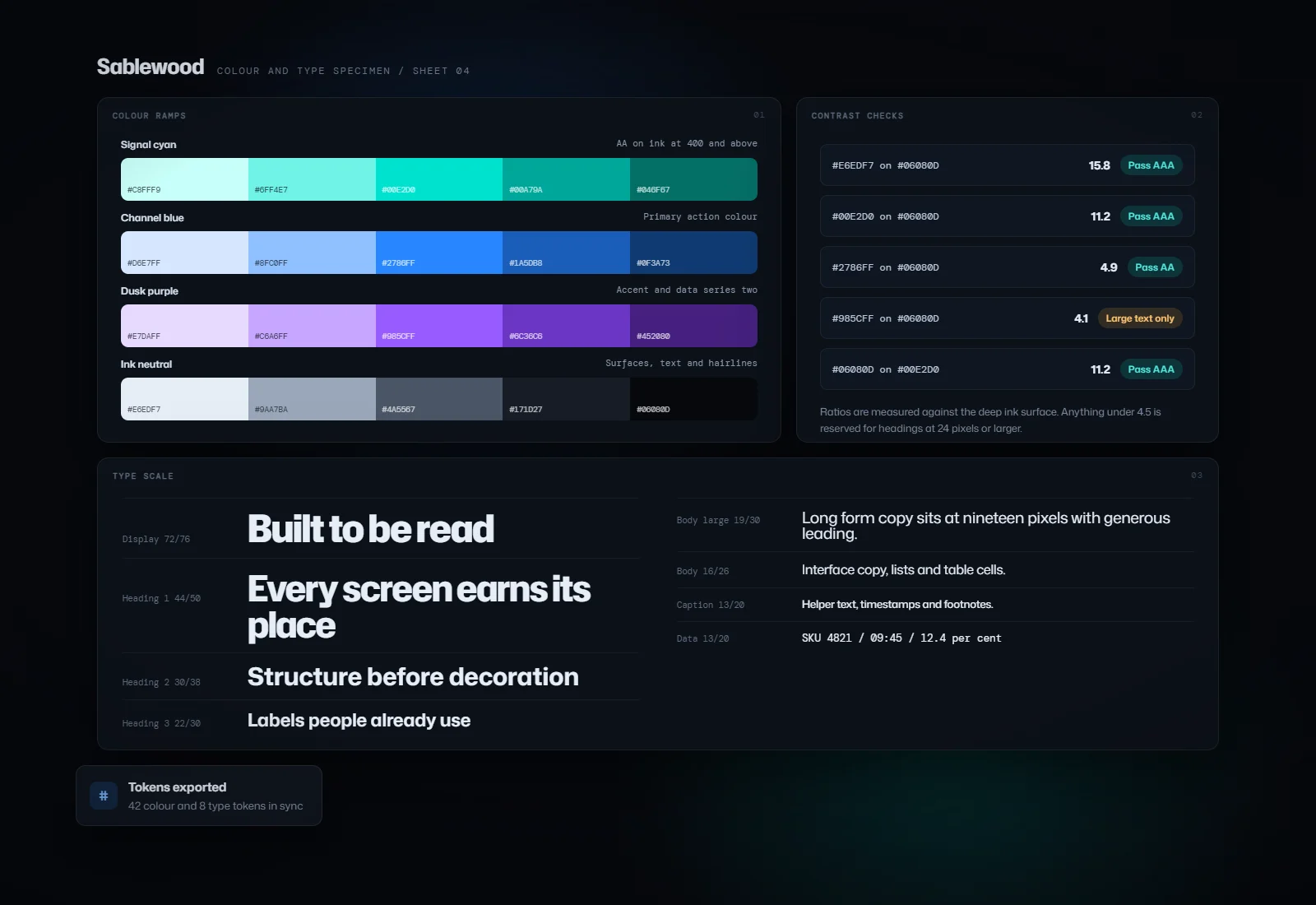Click the Labels people already use sample
Screen dimensions: 1316x905
pyautogui.click(x=359, y=721)
